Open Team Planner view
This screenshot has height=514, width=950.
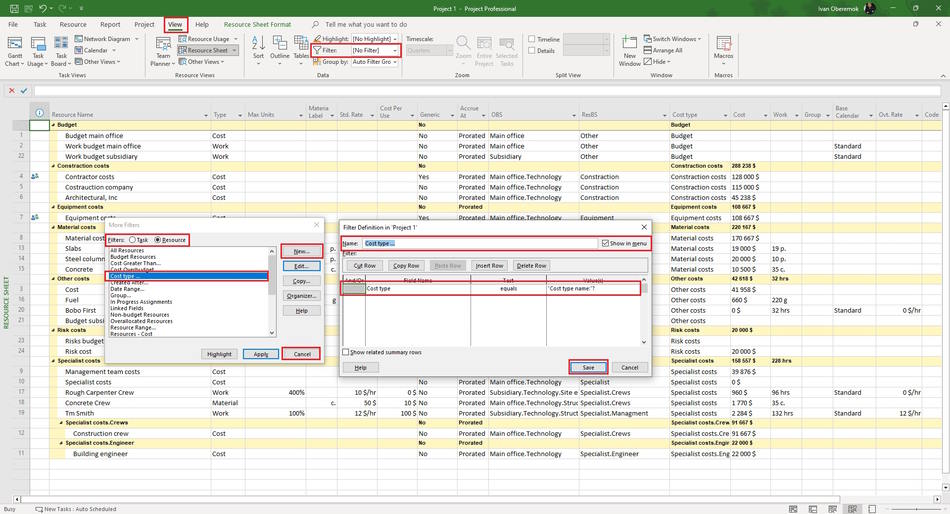pyautogui.click(x=163, y=51)
